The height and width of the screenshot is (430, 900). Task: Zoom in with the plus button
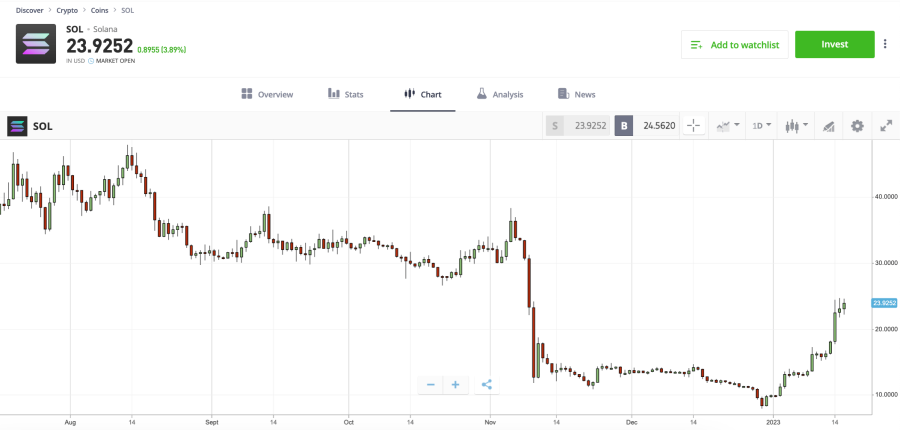click(x=455, y=384)
